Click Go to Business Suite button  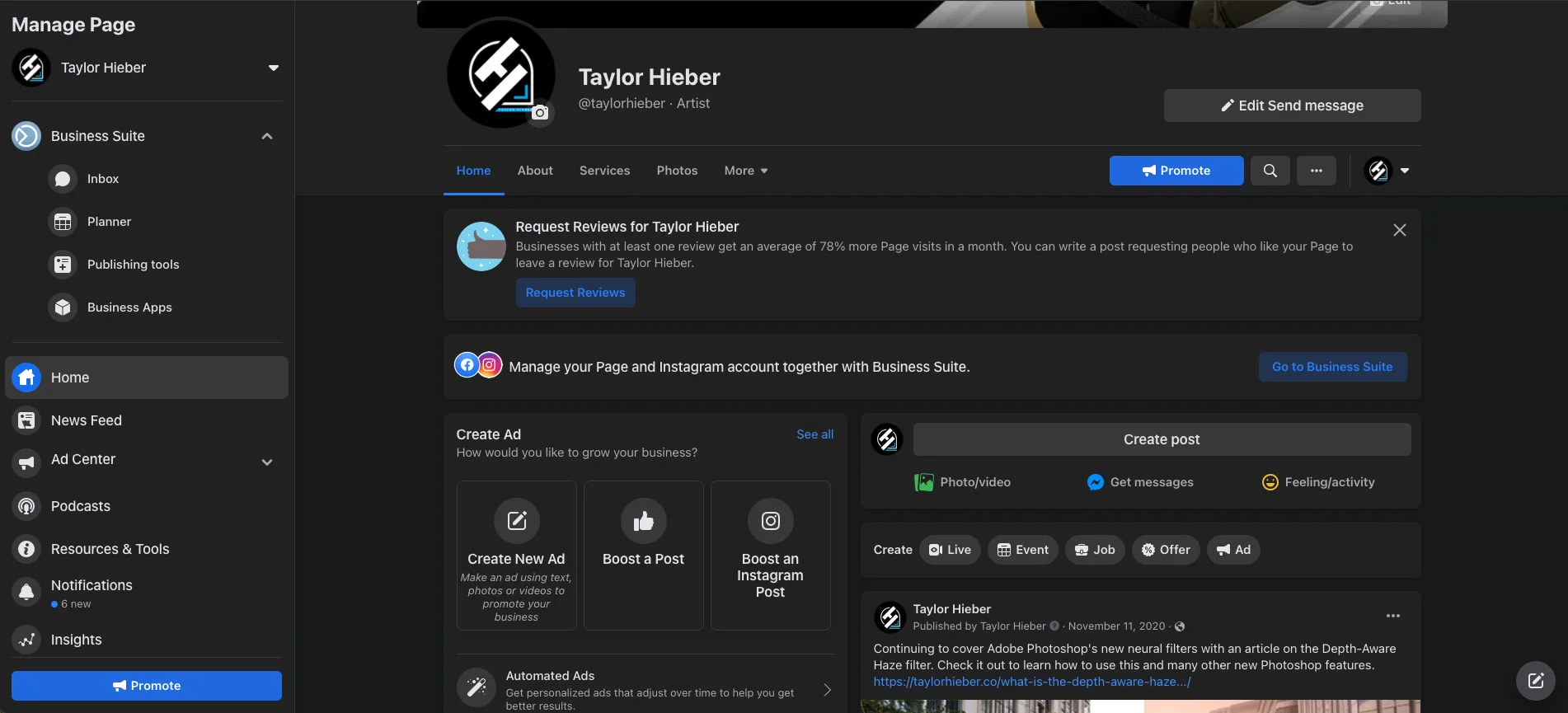pos(1333,367)
